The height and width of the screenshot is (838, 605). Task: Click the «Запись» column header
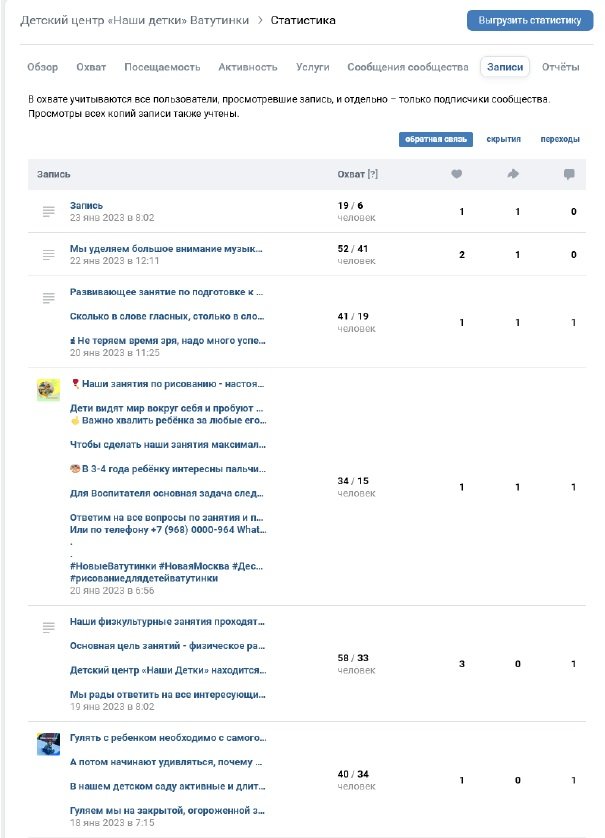click(x=54, y=174)
